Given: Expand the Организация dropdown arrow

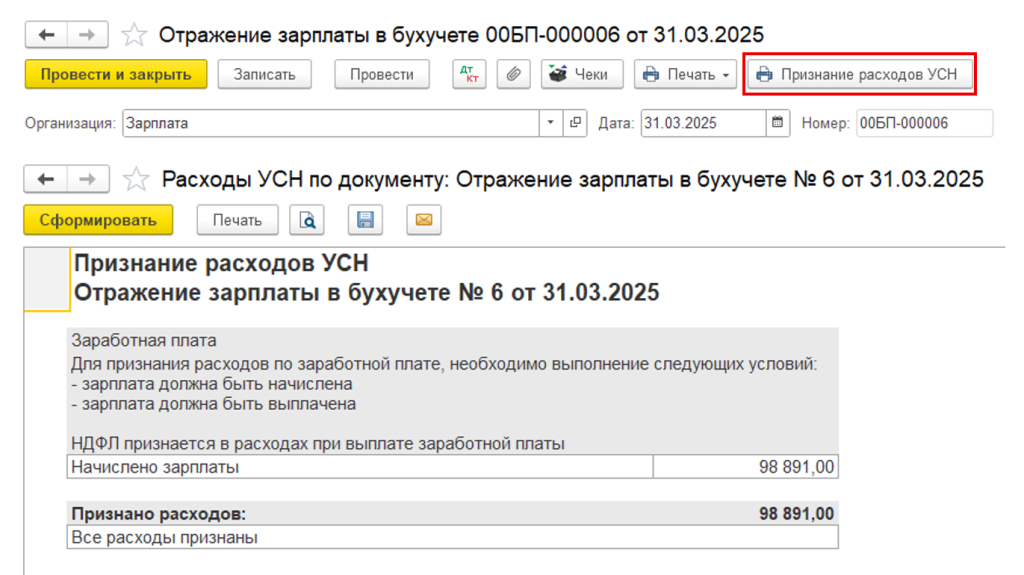Looking at the screenshot, I should (551, 123).
